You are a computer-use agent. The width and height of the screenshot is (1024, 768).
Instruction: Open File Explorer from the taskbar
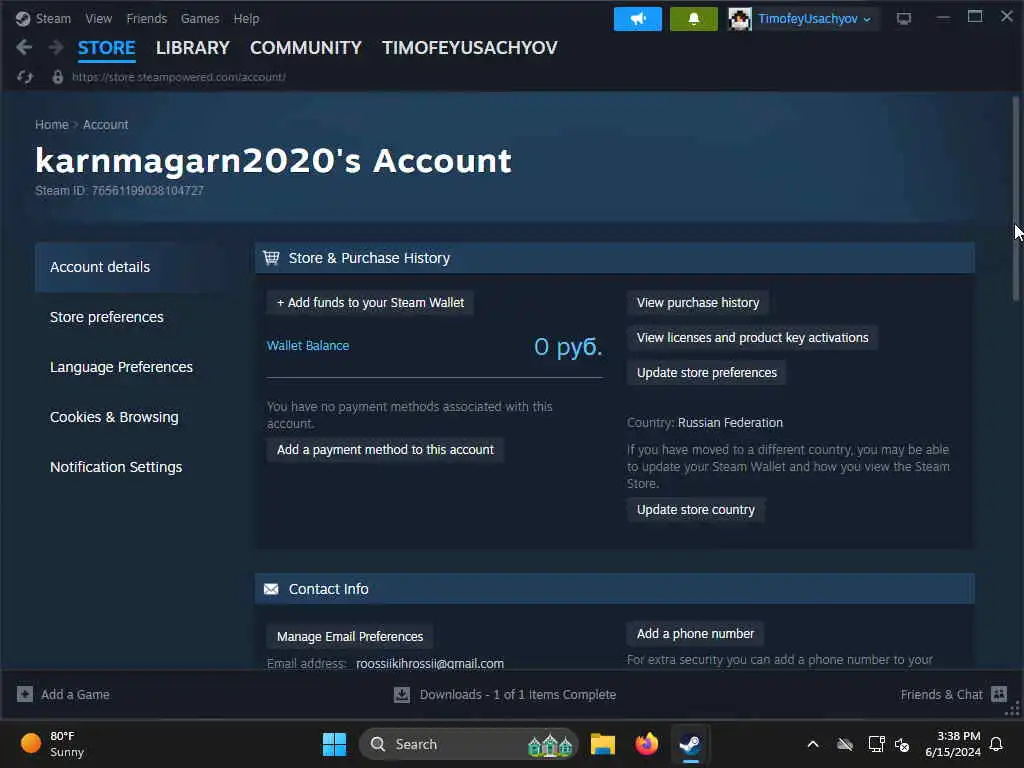point(603,744)
